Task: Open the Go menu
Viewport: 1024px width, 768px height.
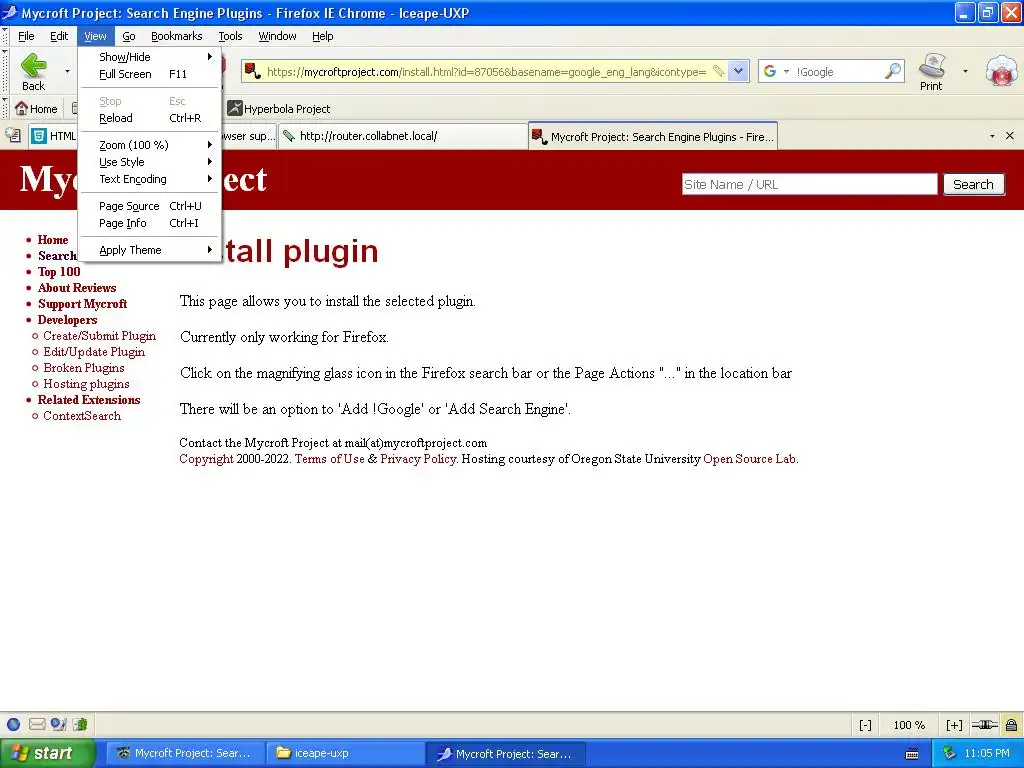Action: click(129, 36)
